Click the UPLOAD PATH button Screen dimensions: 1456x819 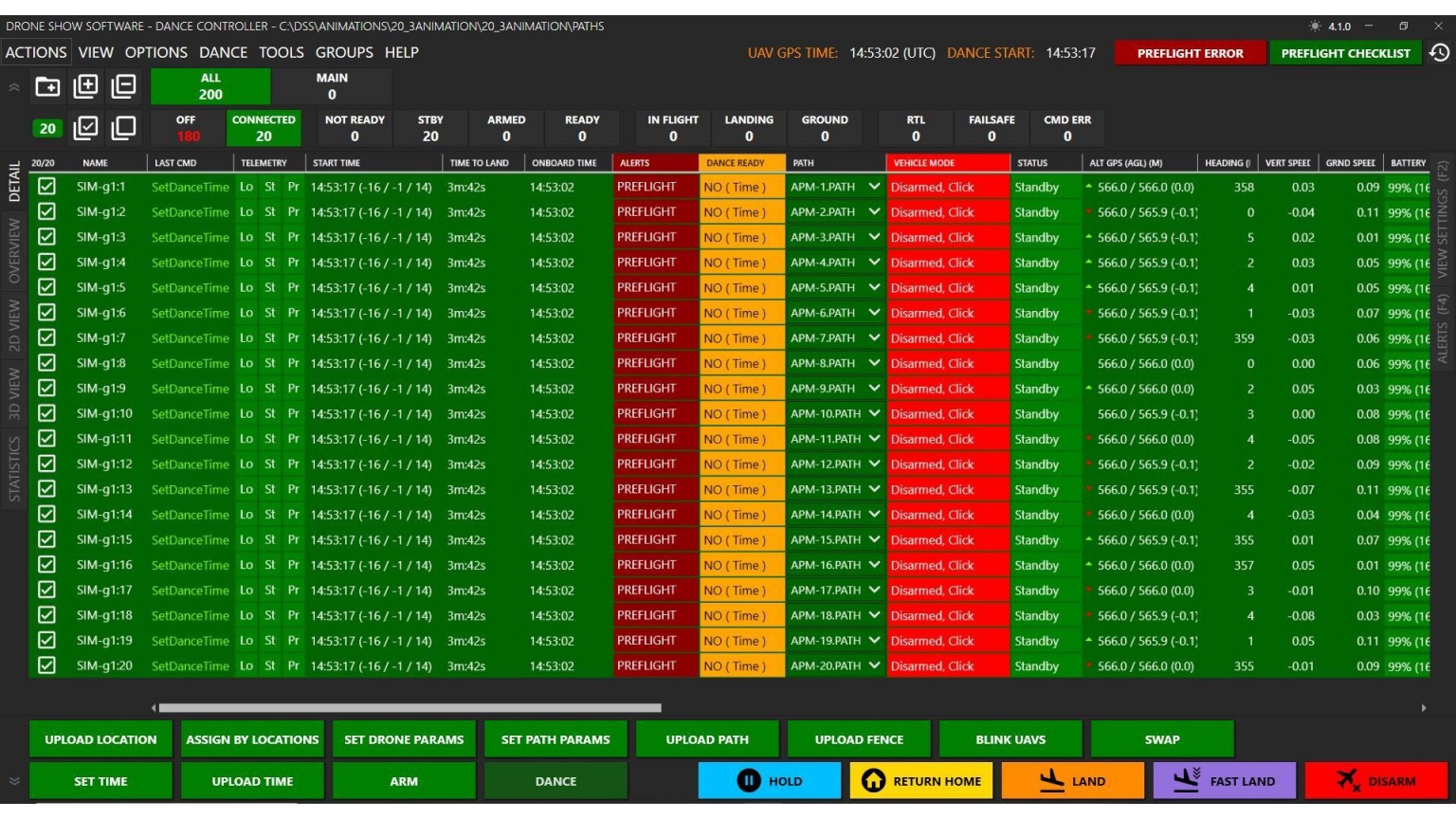tap(707, 739)
